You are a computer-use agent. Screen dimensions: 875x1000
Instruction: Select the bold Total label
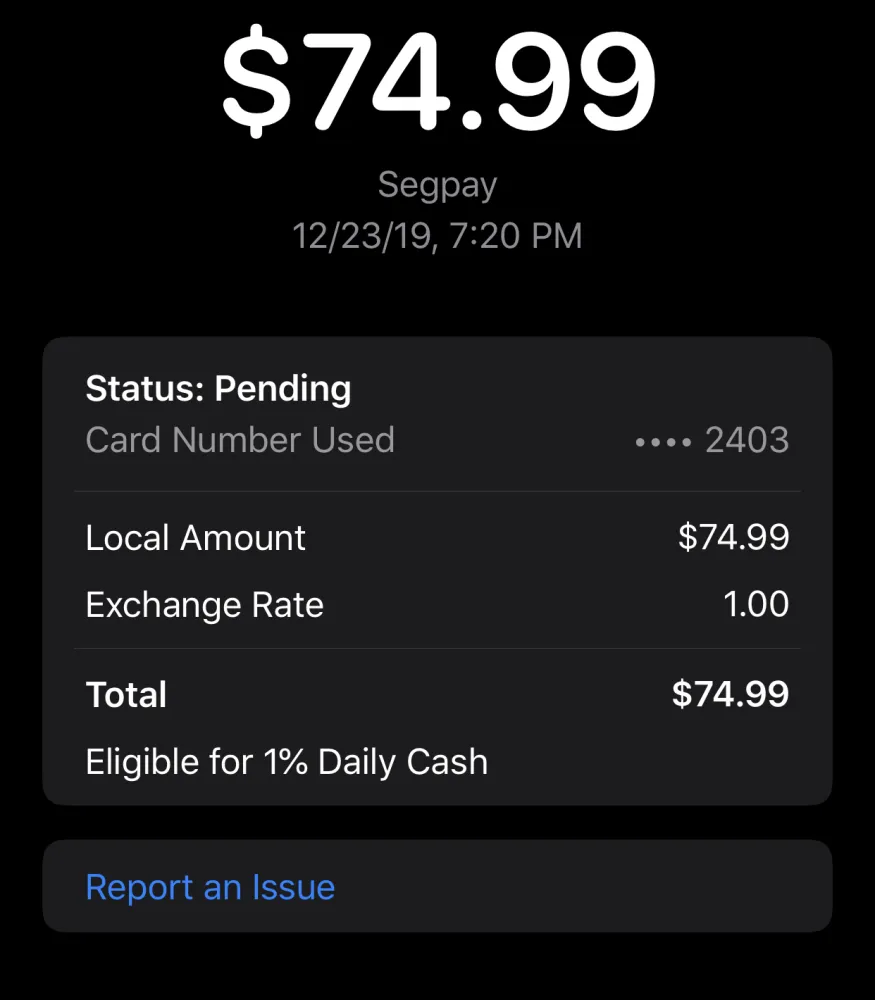pos(126,695)
